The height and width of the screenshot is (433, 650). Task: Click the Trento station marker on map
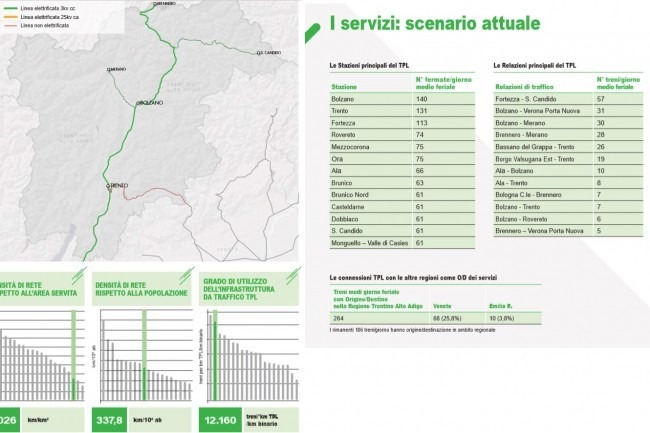(x=108, y=186)
